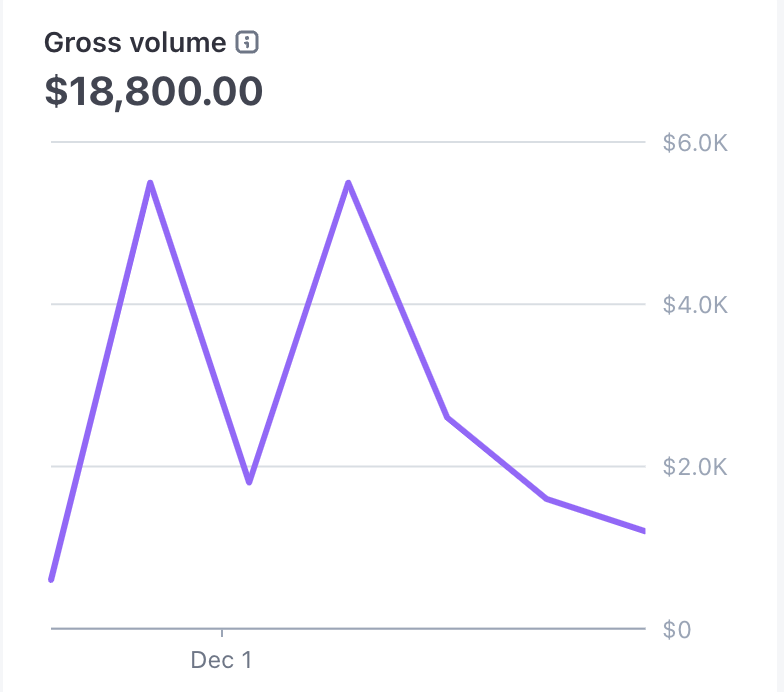Click the $0 y-axis label
This screenshot has width=784, height=692.
[677, 630]
